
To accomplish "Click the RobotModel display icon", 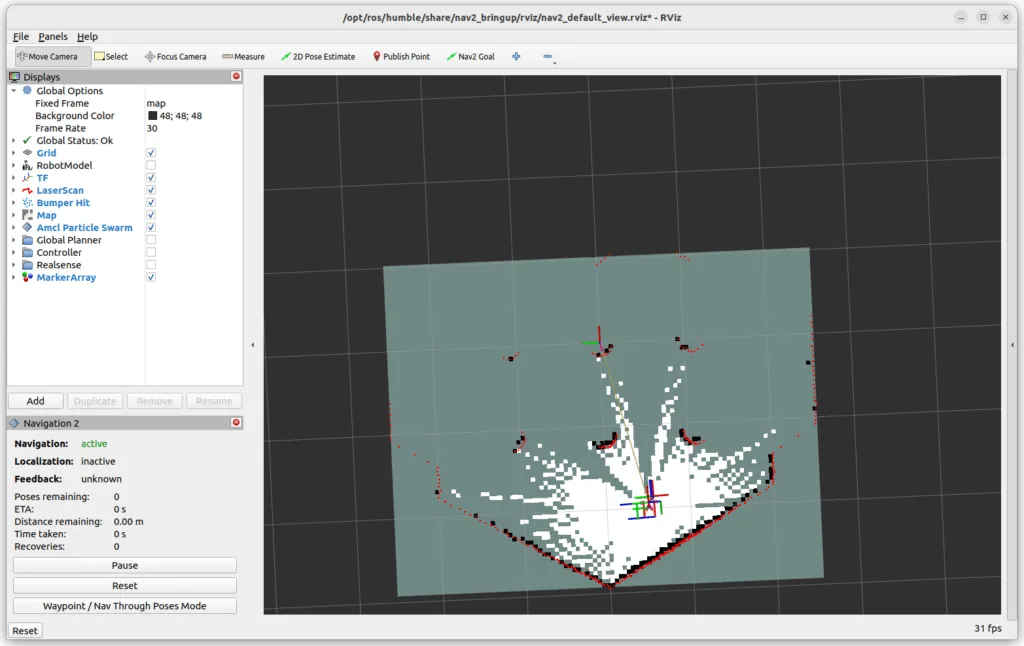I will click(27, 165).
